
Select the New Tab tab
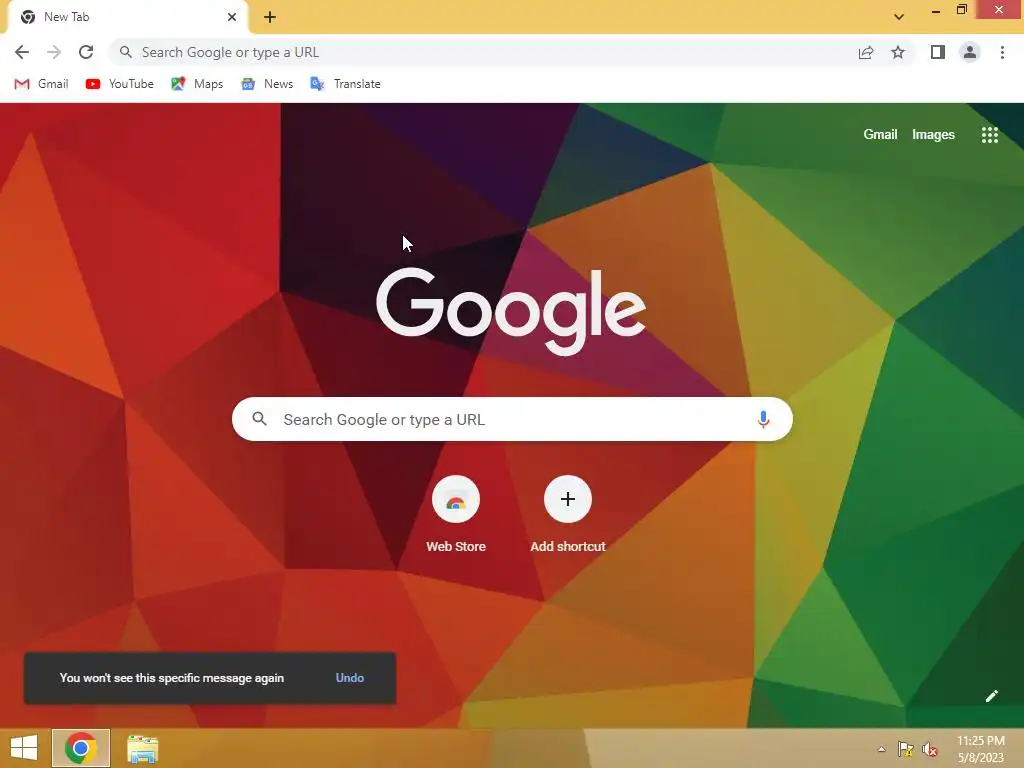(x=127, y=18)
